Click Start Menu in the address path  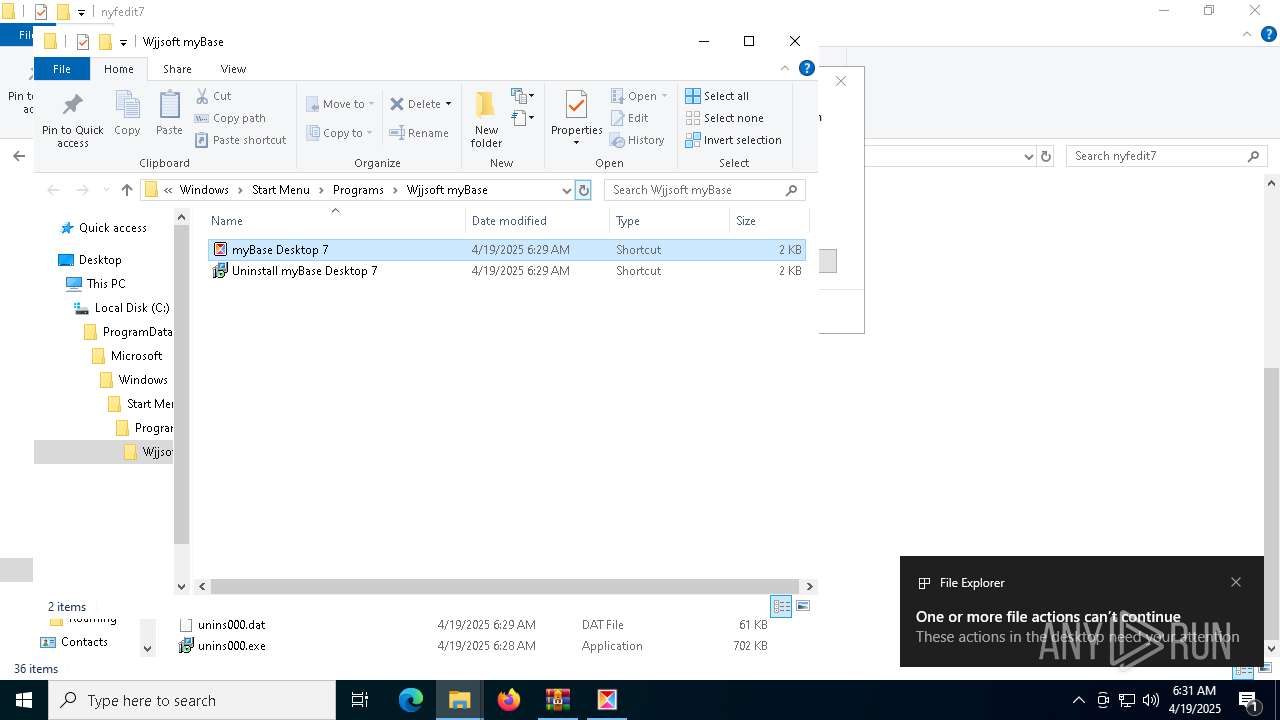281,190
